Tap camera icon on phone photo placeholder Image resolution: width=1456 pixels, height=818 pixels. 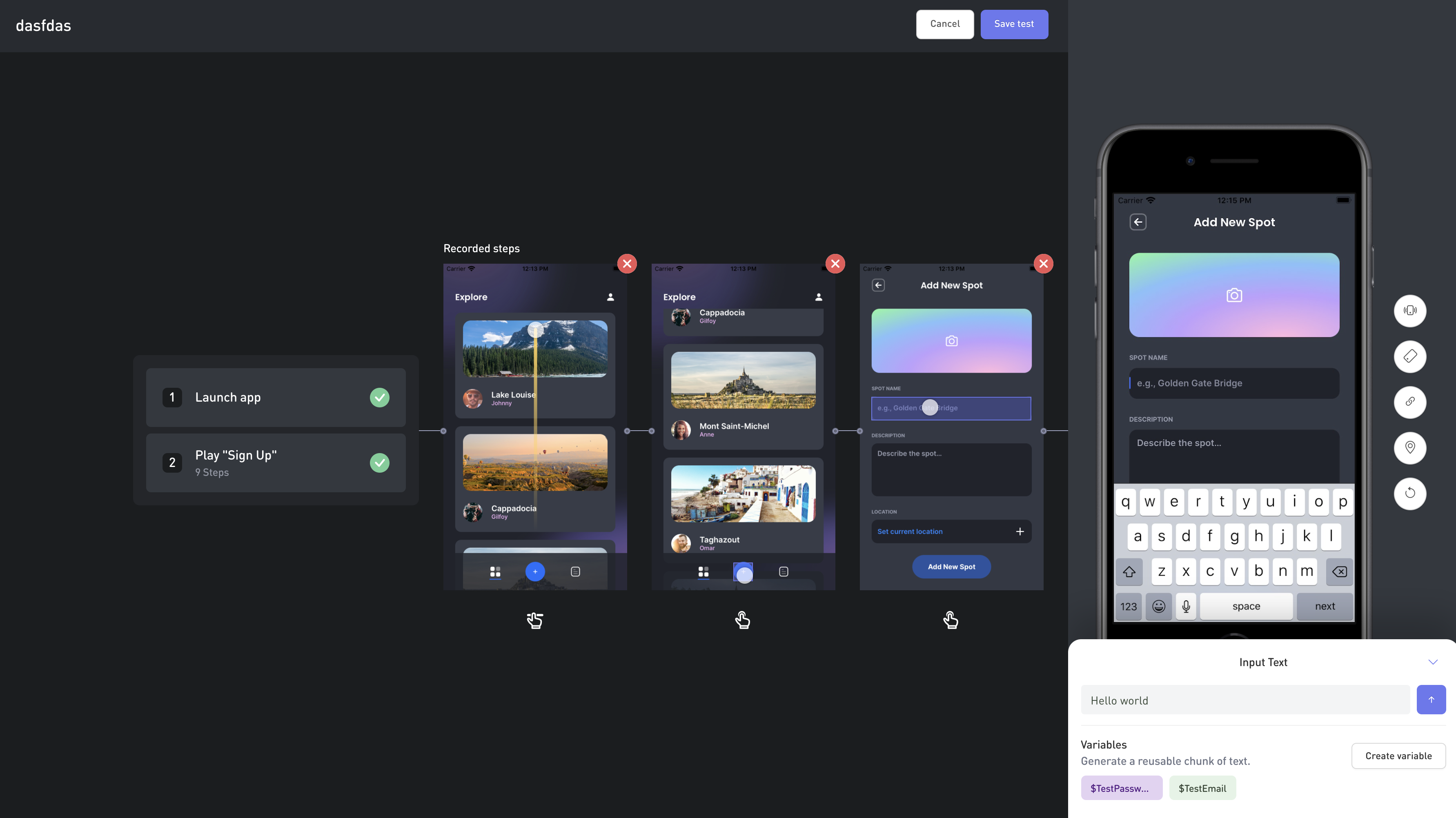[1234, 296]
